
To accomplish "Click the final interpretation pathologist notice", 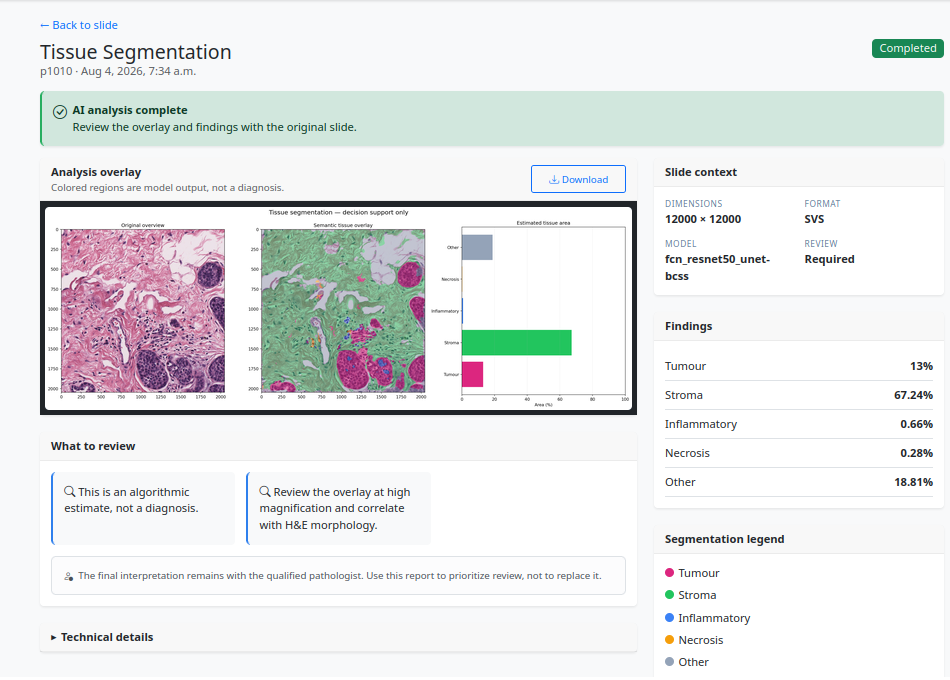I will (x=338, y=576).
